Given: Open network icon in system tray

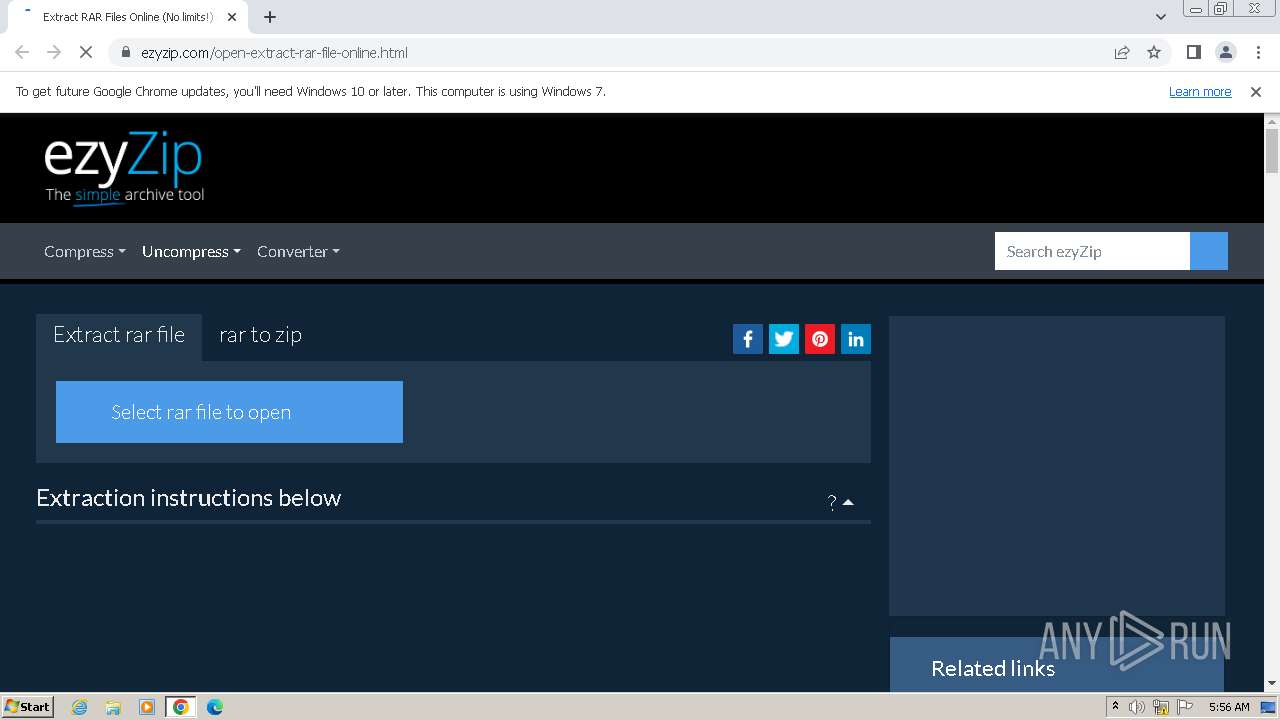Looking at the screenshot, I should point(1161,707).
